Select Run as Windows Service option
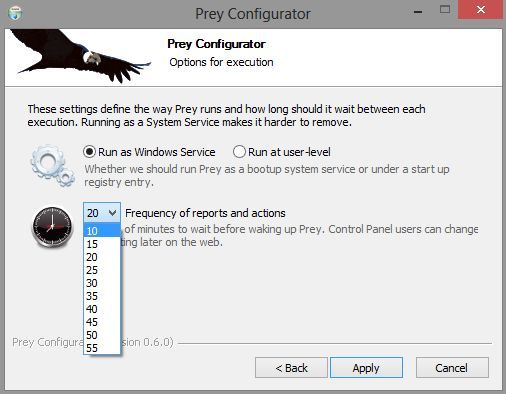506x394 pixels. pos(149,152)
